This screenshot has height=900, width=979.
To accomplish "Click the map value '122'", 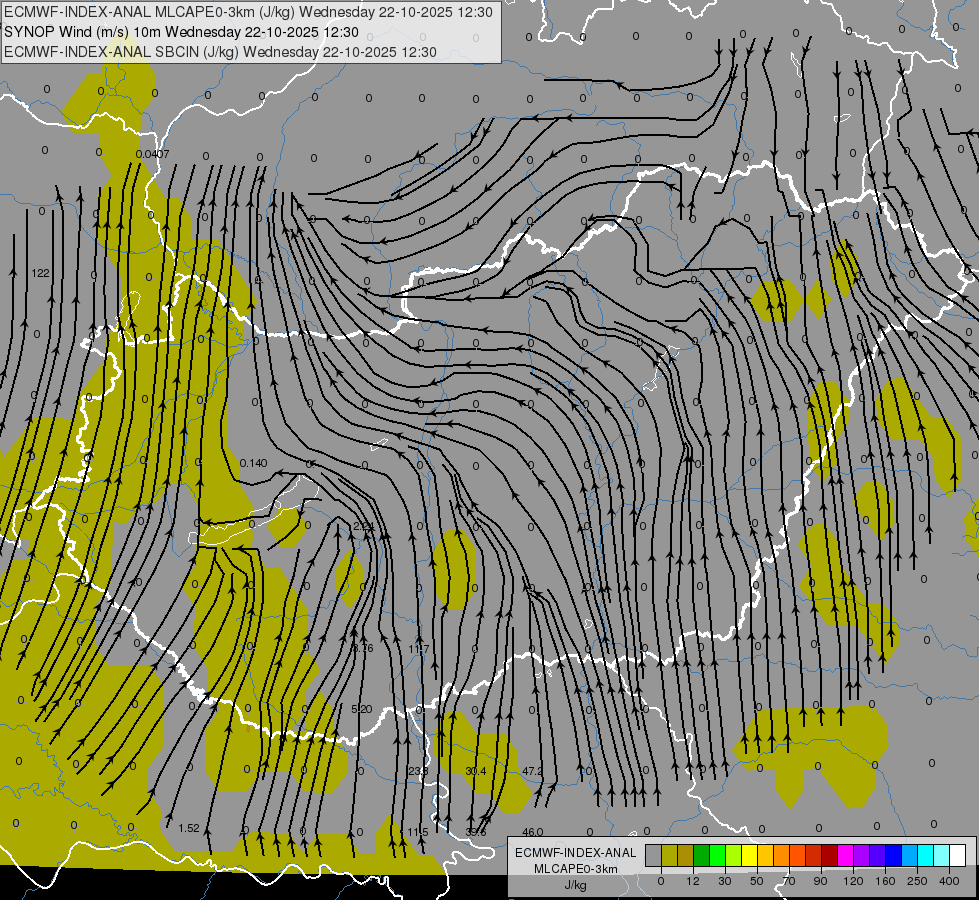I will 40,273.
